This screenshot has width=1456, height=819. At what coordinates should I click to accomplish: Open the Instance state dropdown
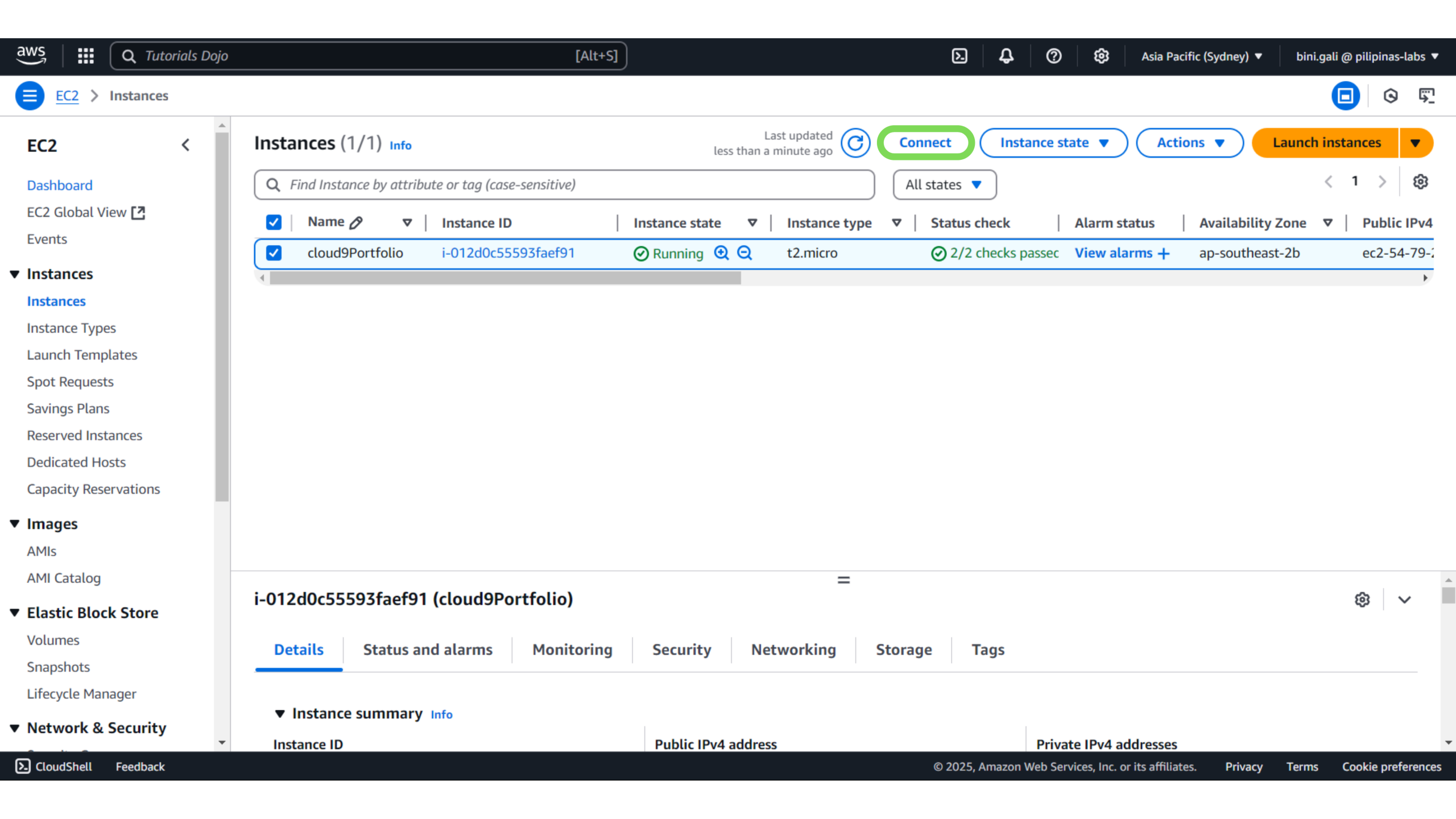click(1053, 143)
